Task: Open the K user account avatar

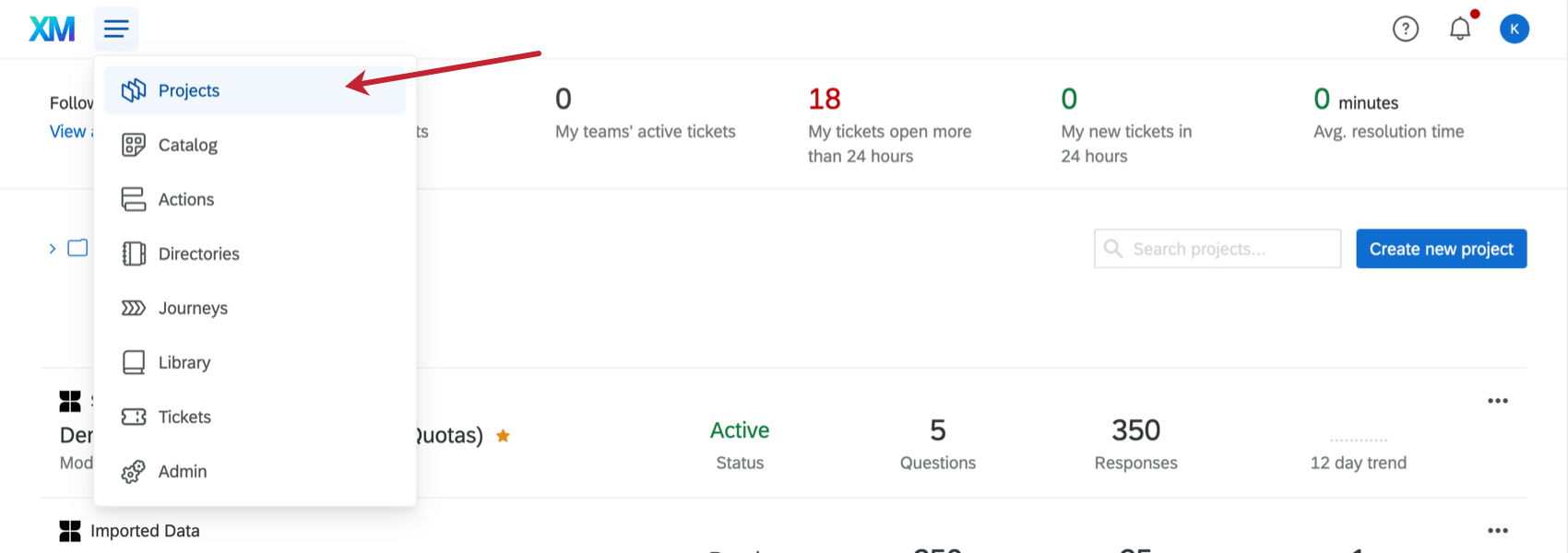Action: click(1515, 29)
